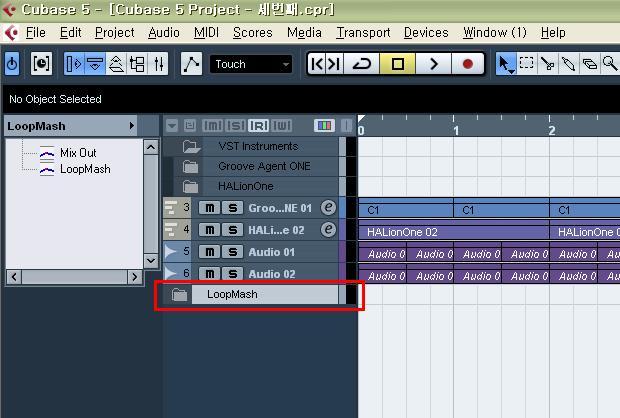Image resolution: width=620 pixels, height=418 pixels.
Task: Expand the Groove Agent ONE folder
Action: pyautogui.click(x=190, y=166)
